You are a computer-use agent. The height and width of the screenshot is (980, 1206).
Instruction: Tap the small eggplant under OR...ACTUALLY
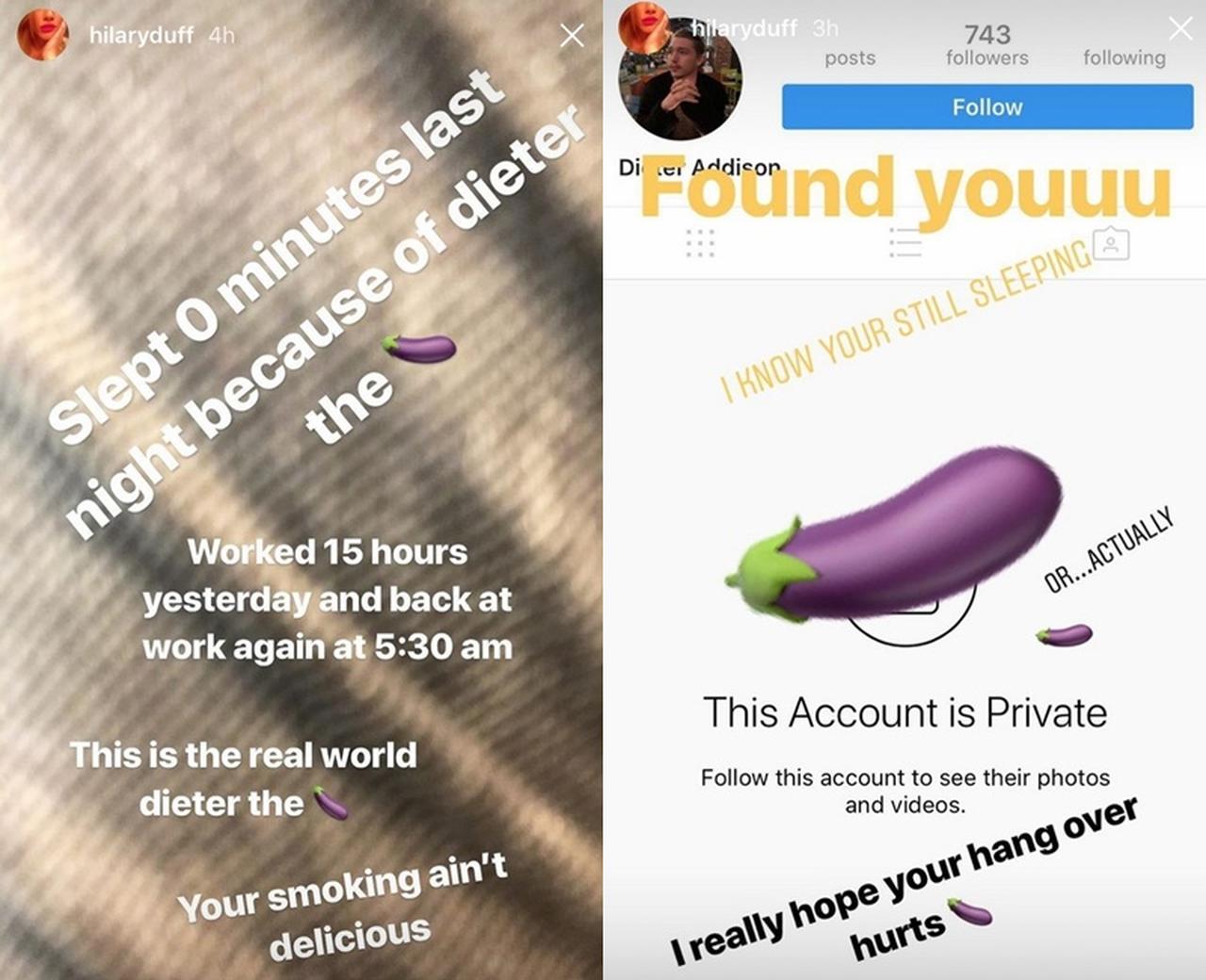(1064, 635)
